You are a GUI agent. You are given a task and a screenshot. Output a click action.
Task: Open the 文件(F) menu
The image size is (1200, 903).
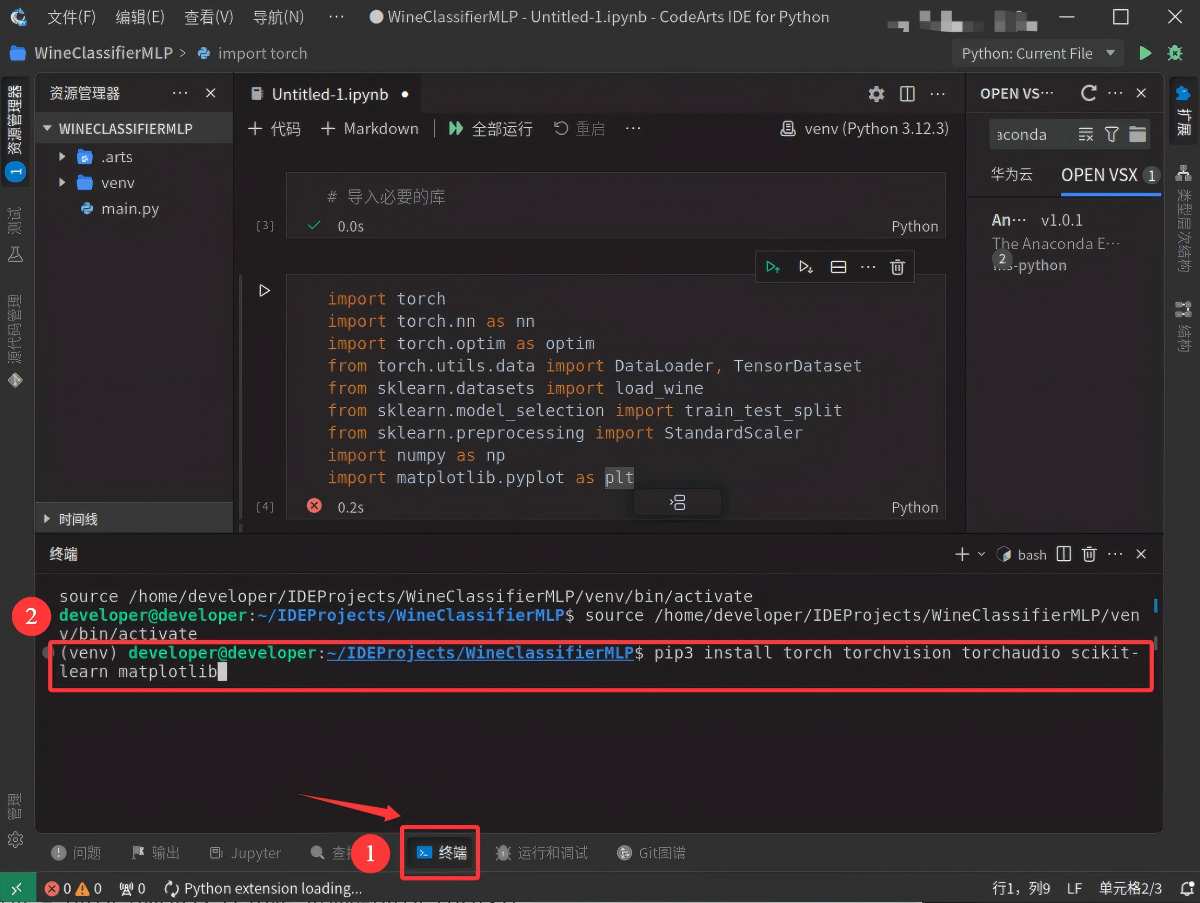click(x=72, y=17)
